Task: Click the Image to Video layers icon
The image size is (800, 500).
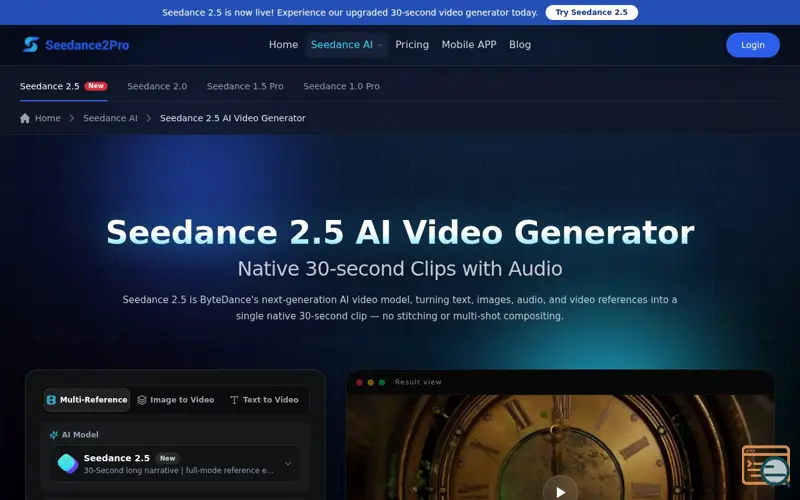Action: [x=142, y=400]
